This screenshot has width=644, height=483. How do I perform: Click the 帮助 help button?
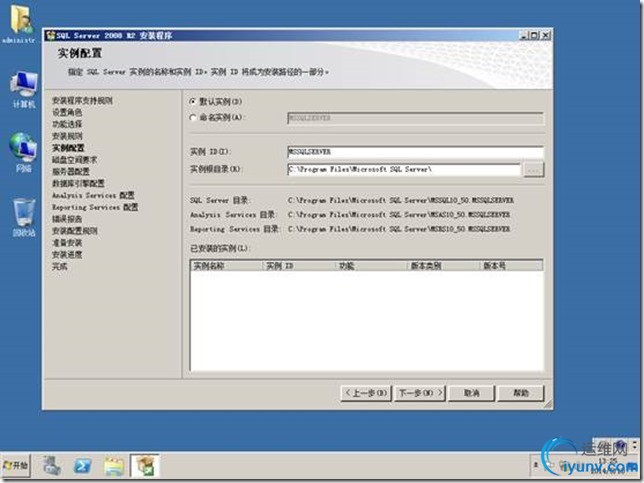[521, 393]
